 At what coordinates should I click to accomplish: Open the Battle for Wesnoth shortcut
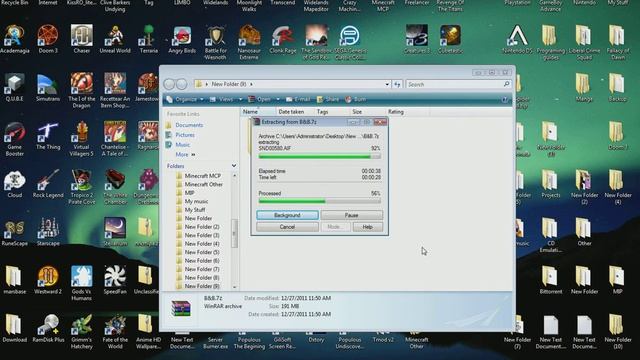[x=216, y=42]
